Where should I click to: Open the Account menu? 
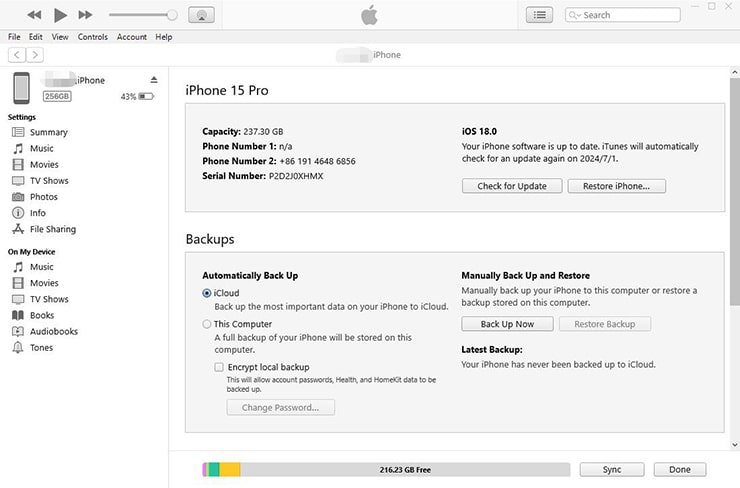pos(131,37)
